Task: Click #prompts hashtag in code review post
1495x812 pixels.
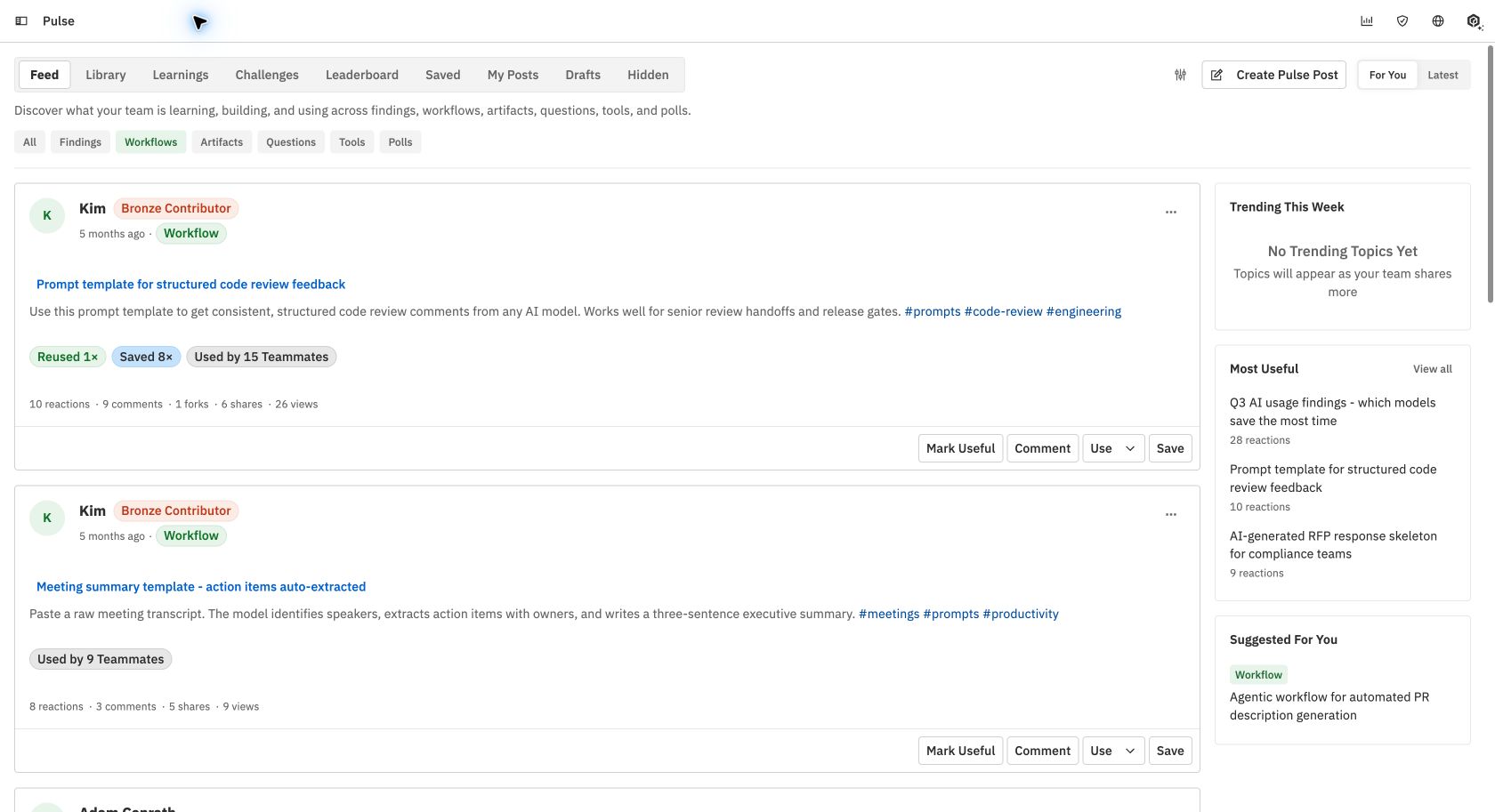Action: click(933, 311)
